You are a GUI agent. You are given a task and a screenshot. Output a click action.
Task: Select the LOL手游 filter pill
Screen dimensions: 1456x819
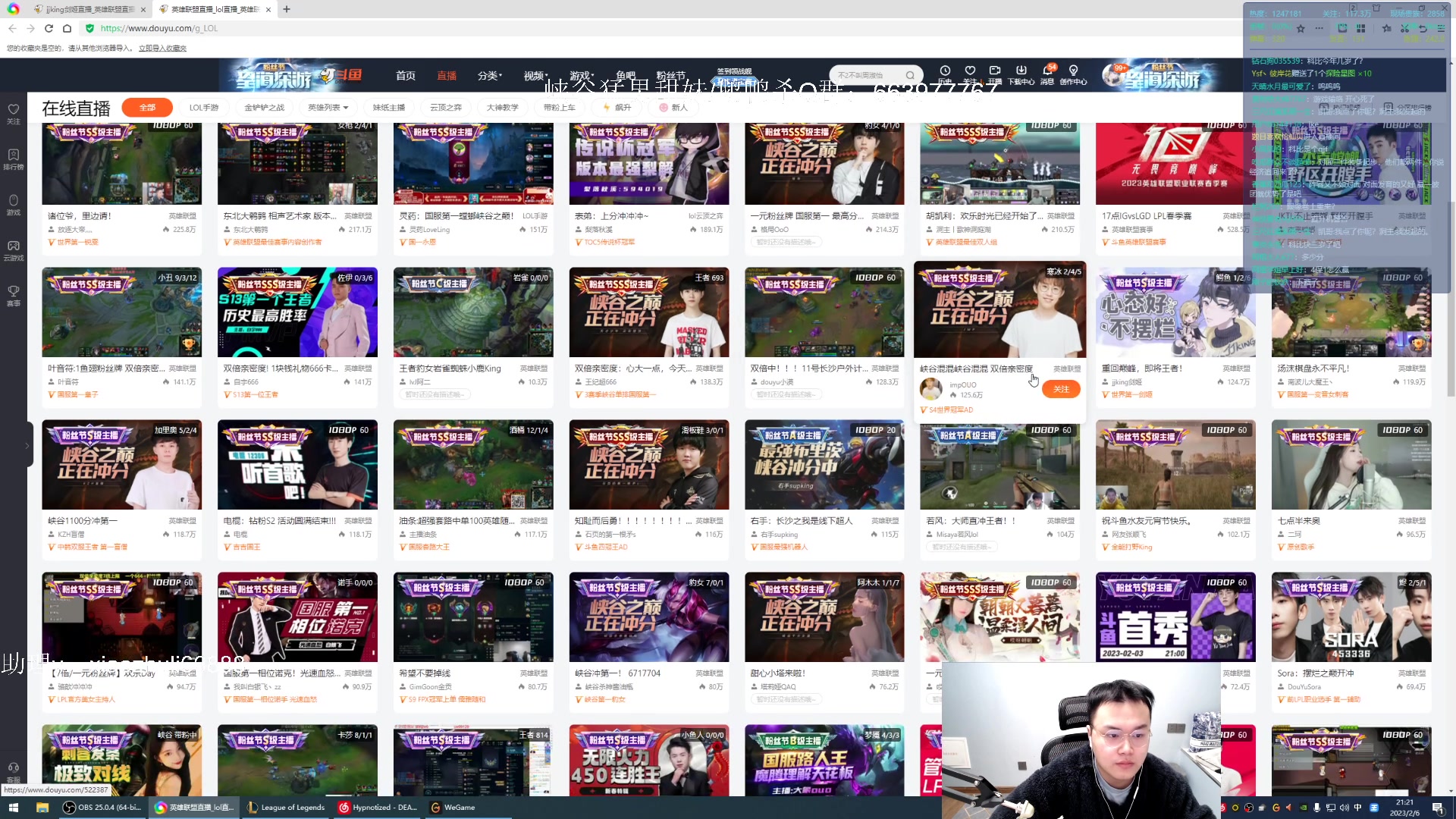click(204, 108)
